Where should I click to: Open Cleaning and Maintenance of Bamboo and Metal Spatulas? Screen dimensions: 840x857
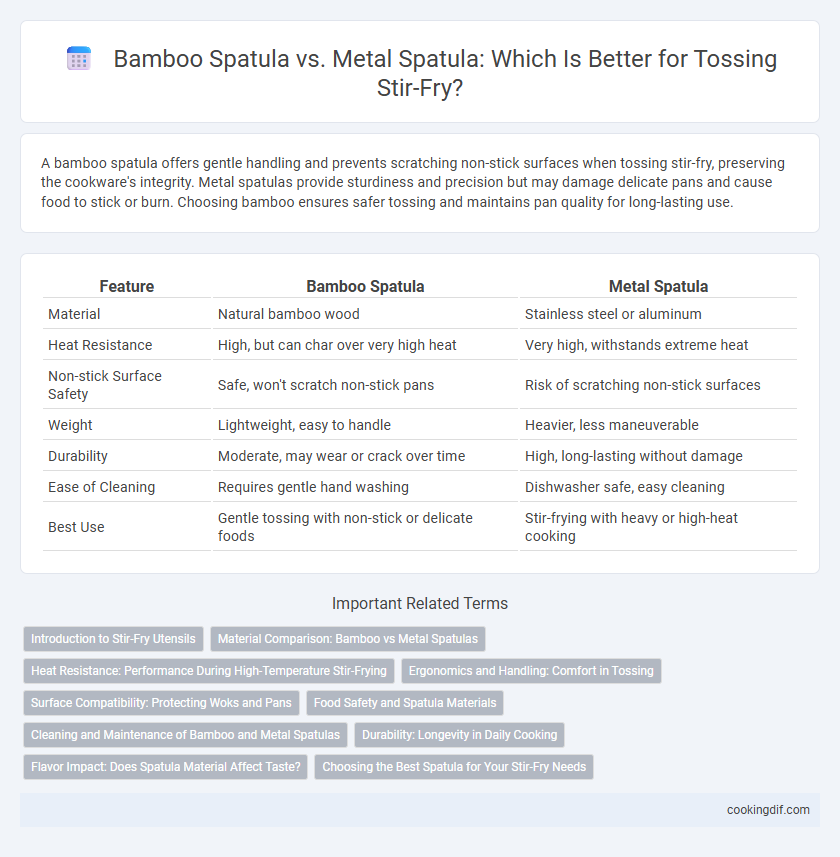tap(185, 735)
